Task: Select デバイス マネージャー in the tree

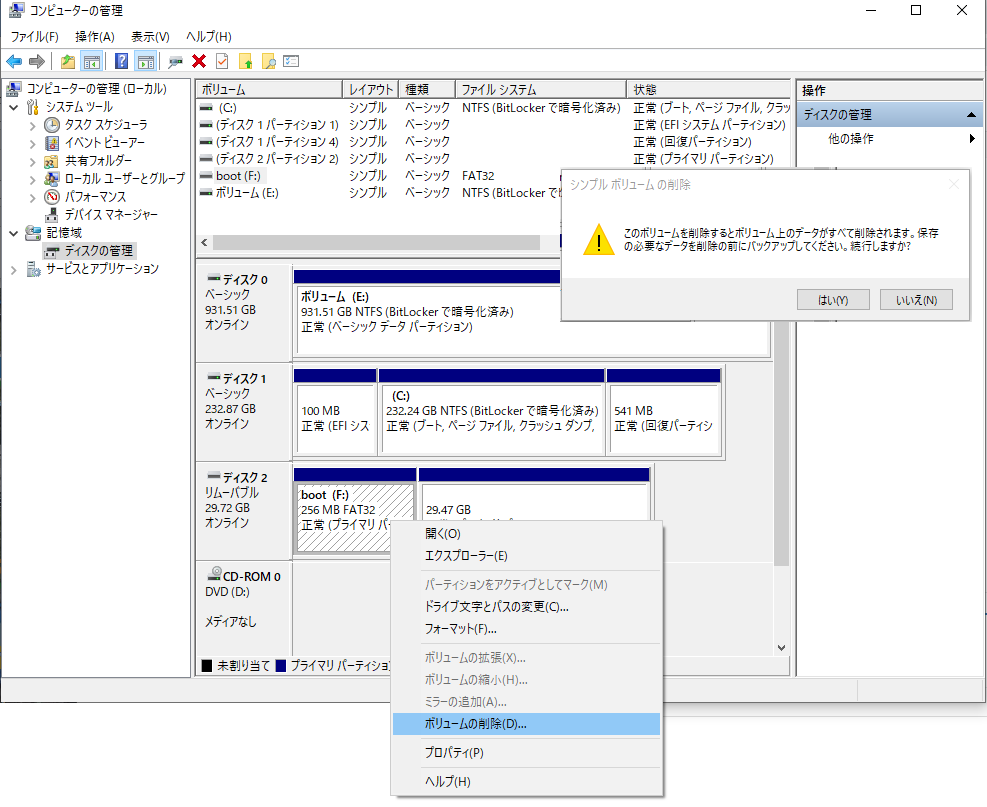Action: coord(111,215)
